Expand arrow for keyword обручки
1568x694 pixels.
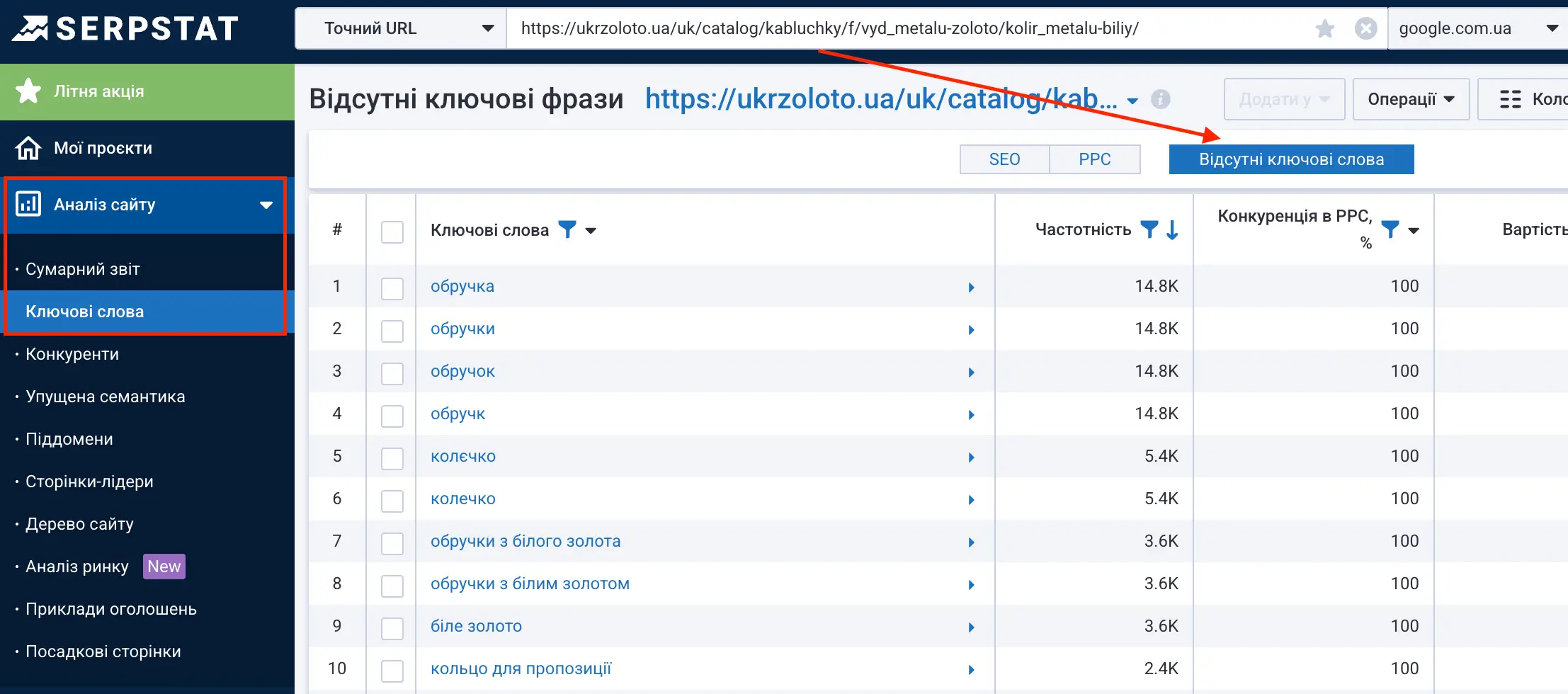tap(972, 329)
